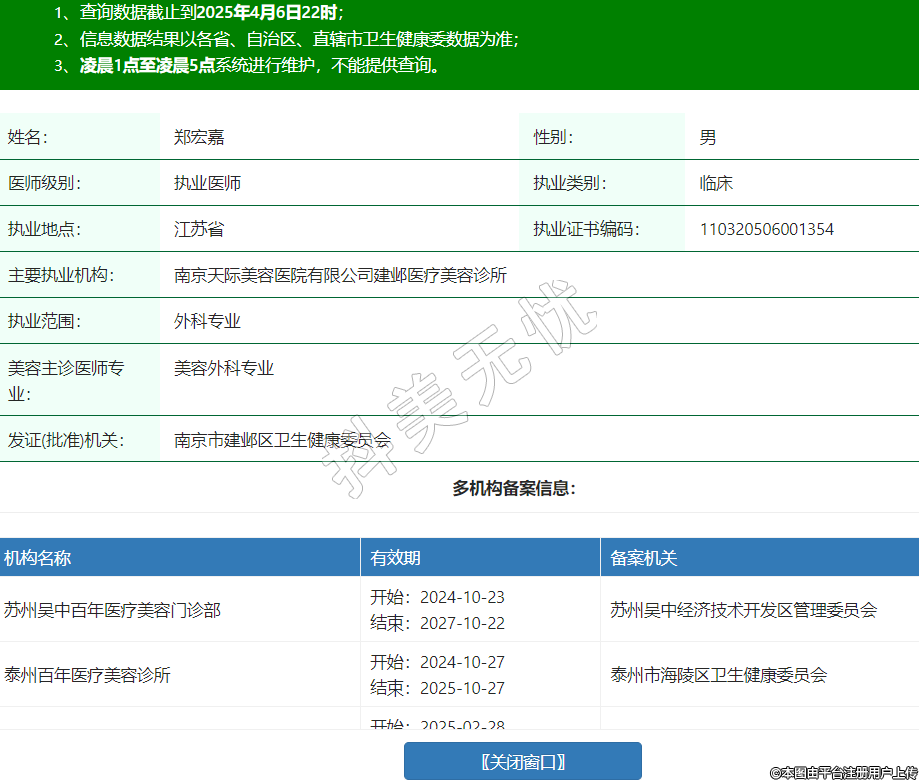The height and width of the screenshot is (780, 919).
Task: Click 南京天际美容医院有限公司建邺医疗美容诊所 institution text
Action: click(x=340, y=276)
